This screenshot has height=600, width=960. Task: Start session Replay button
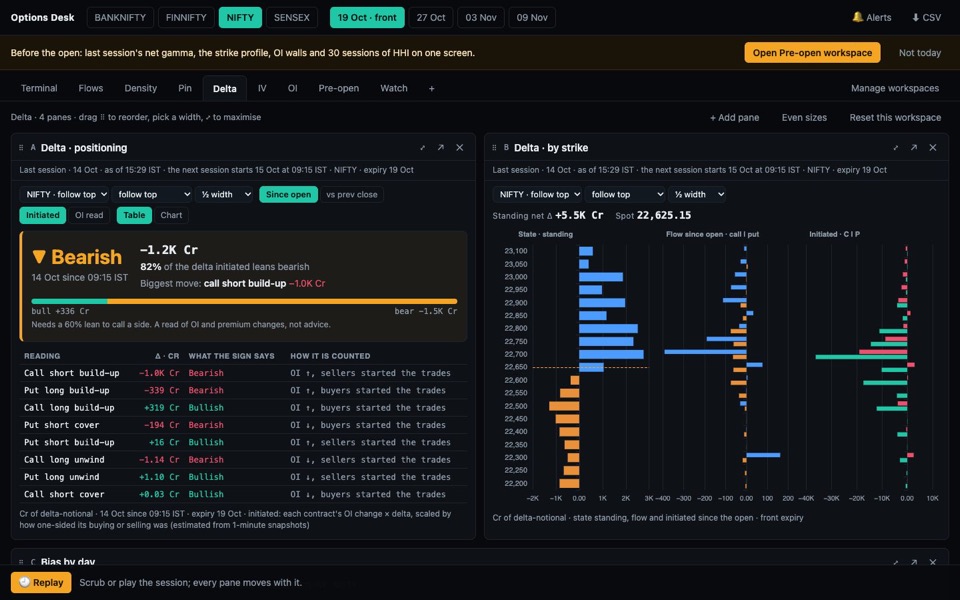coord(41,582)
